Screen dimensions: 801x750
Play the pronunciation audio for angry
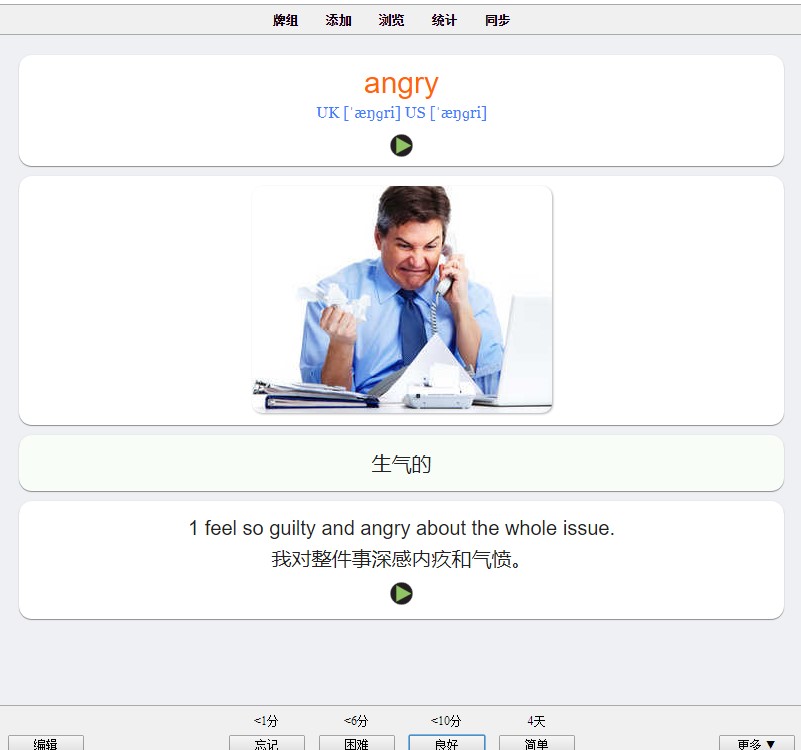coord(401,146)
